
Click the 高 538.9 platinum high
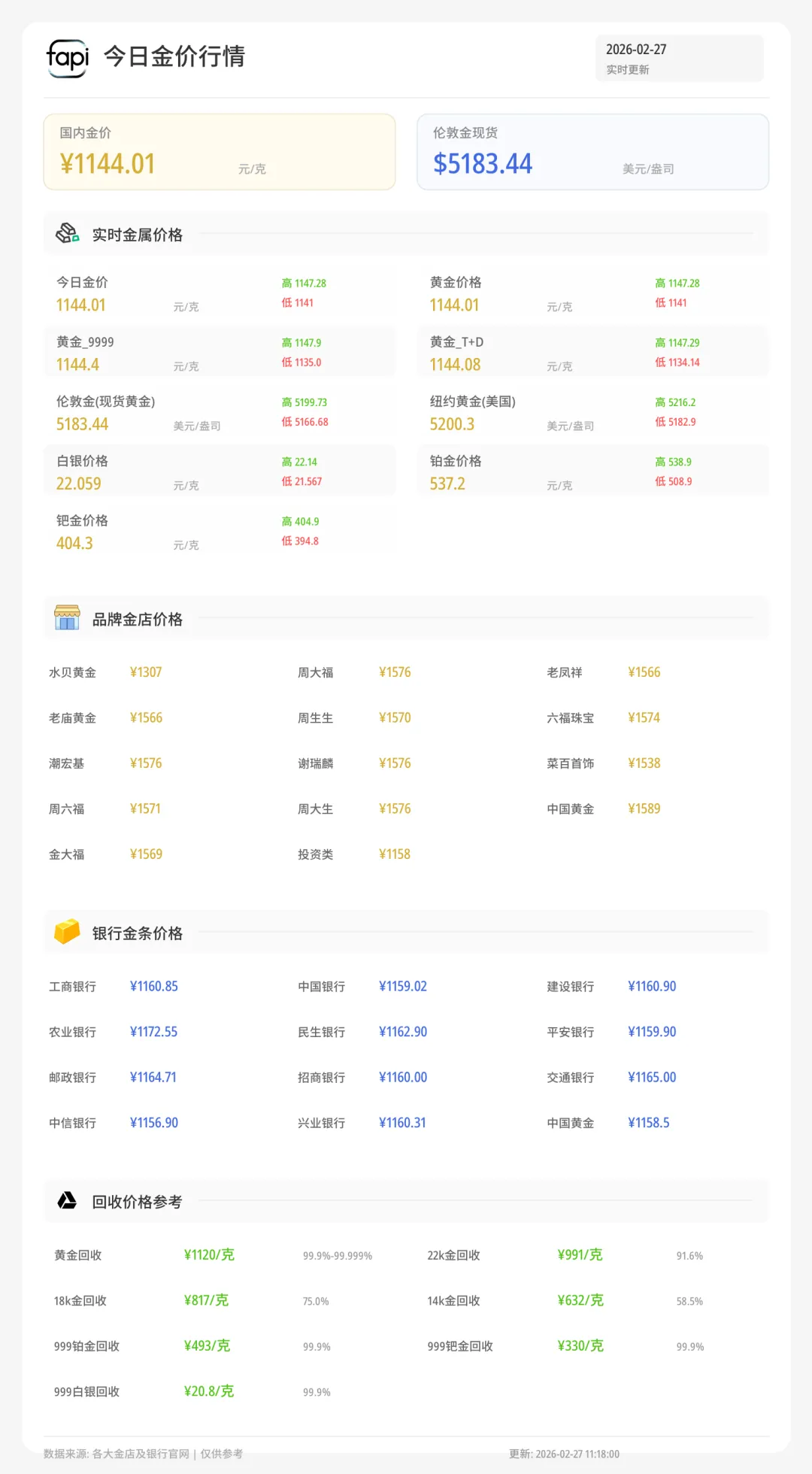pyautogui.click(x=673, y=462)
